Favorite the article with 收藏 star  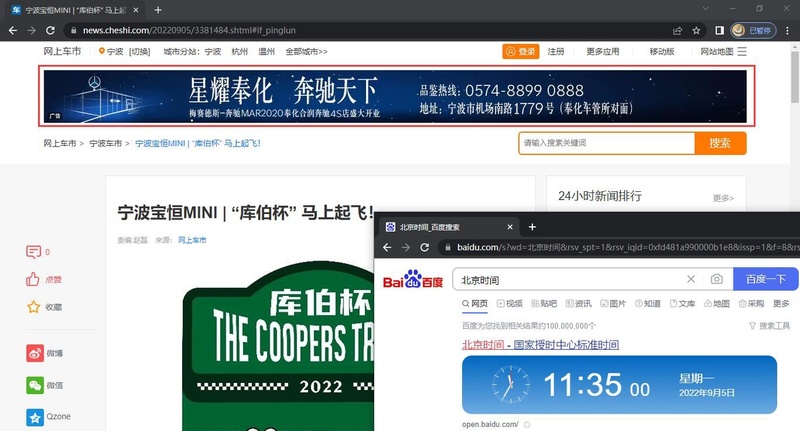click(34, 307)
